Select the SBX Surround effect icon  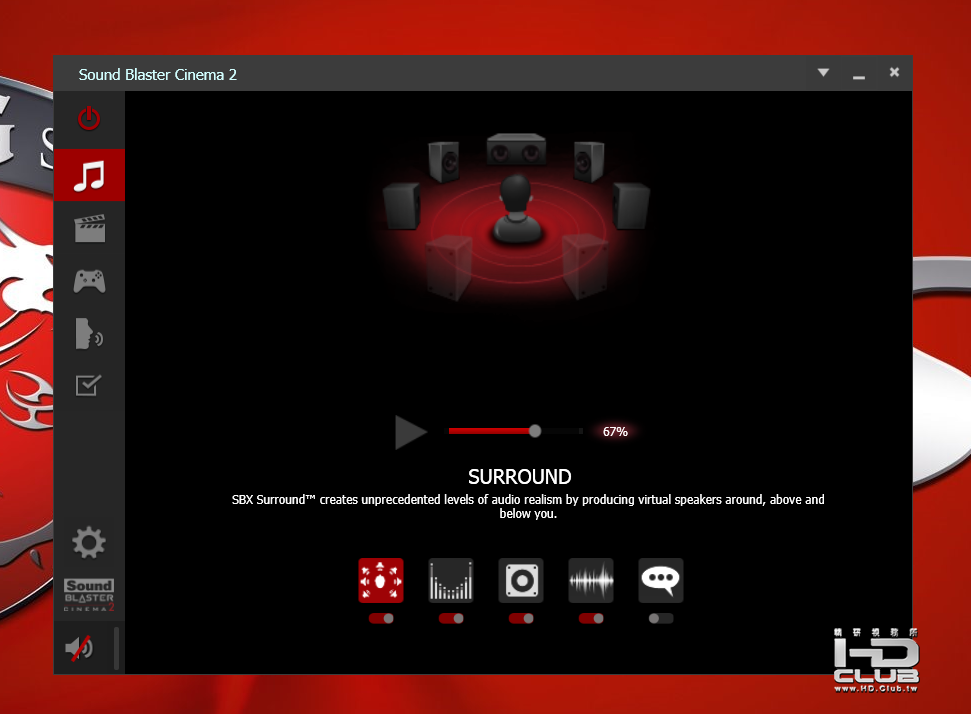[381, 580]
